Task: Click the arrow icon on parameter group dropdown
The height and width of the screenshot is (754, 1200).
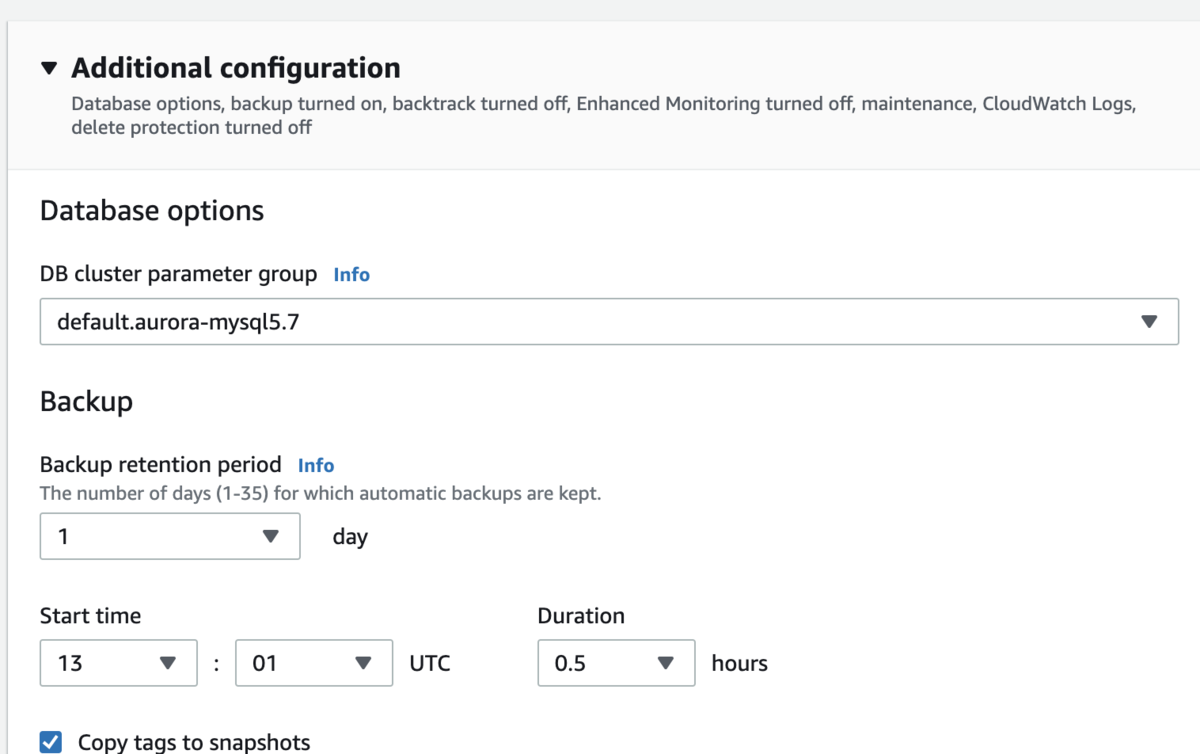Action: click(x=1149, y=322)
